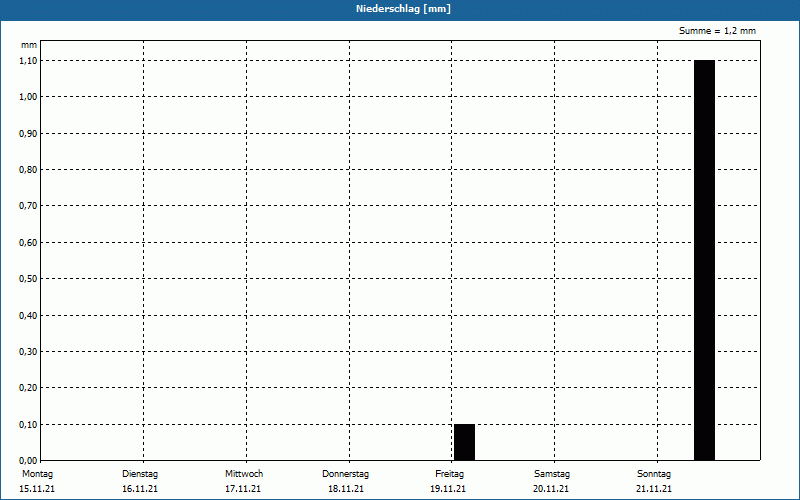Select the Montag day label

pos(37,474)
